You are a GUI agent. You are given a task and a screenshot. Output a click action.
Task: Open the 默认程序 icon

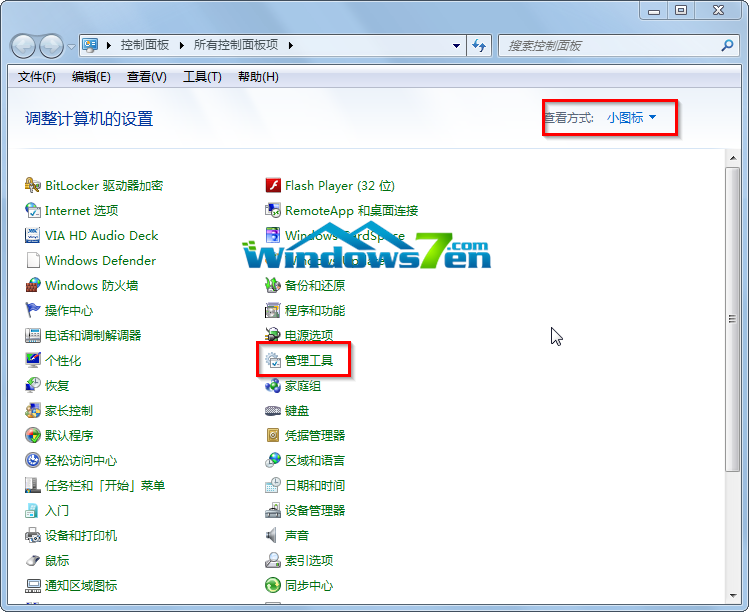32,435
